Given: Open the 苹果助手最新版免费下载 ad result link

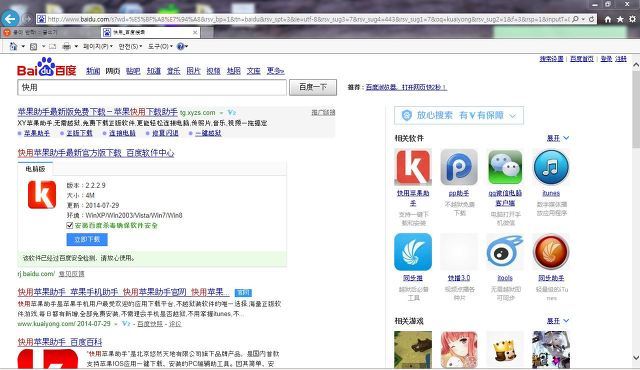Looking at the screenshot, I should point(98,112).
